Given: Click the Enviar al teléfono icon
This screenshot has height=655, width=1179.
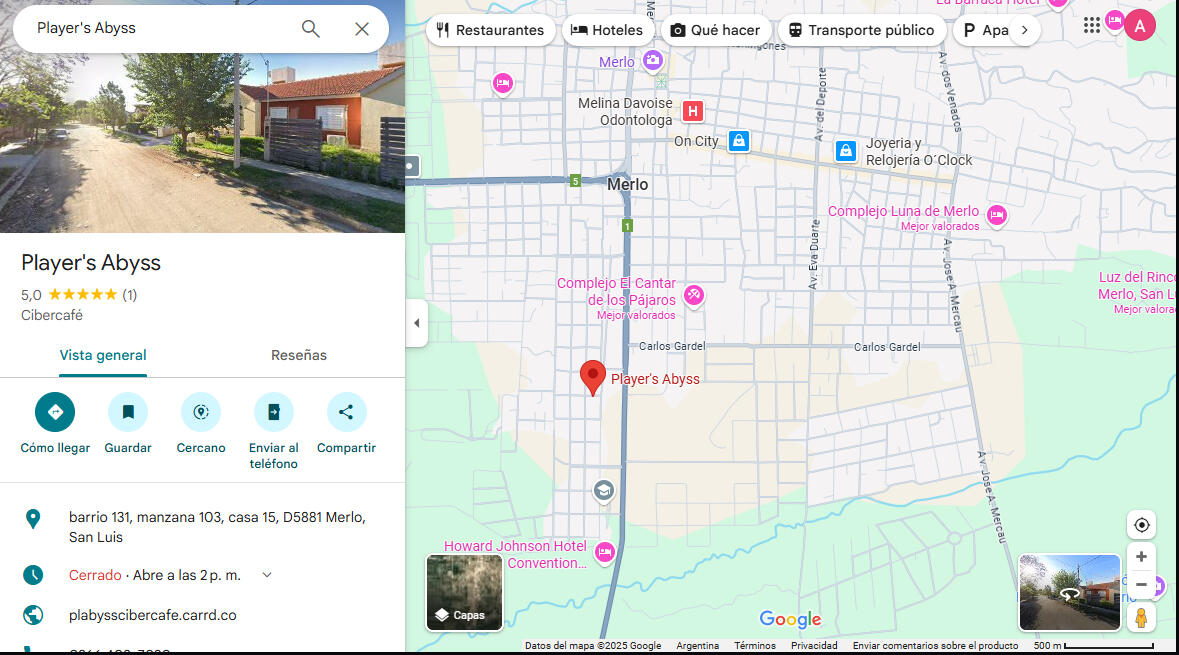Looking at the screenshot, I should click(273, 411).
